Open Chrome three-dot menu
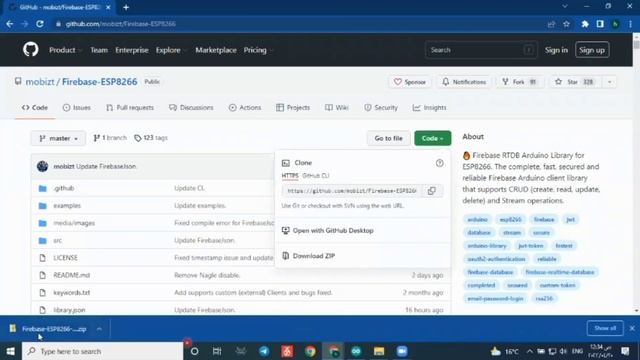The height and width of the screenshot is (360, 640). pyautogui.click(x=631, y=24)
